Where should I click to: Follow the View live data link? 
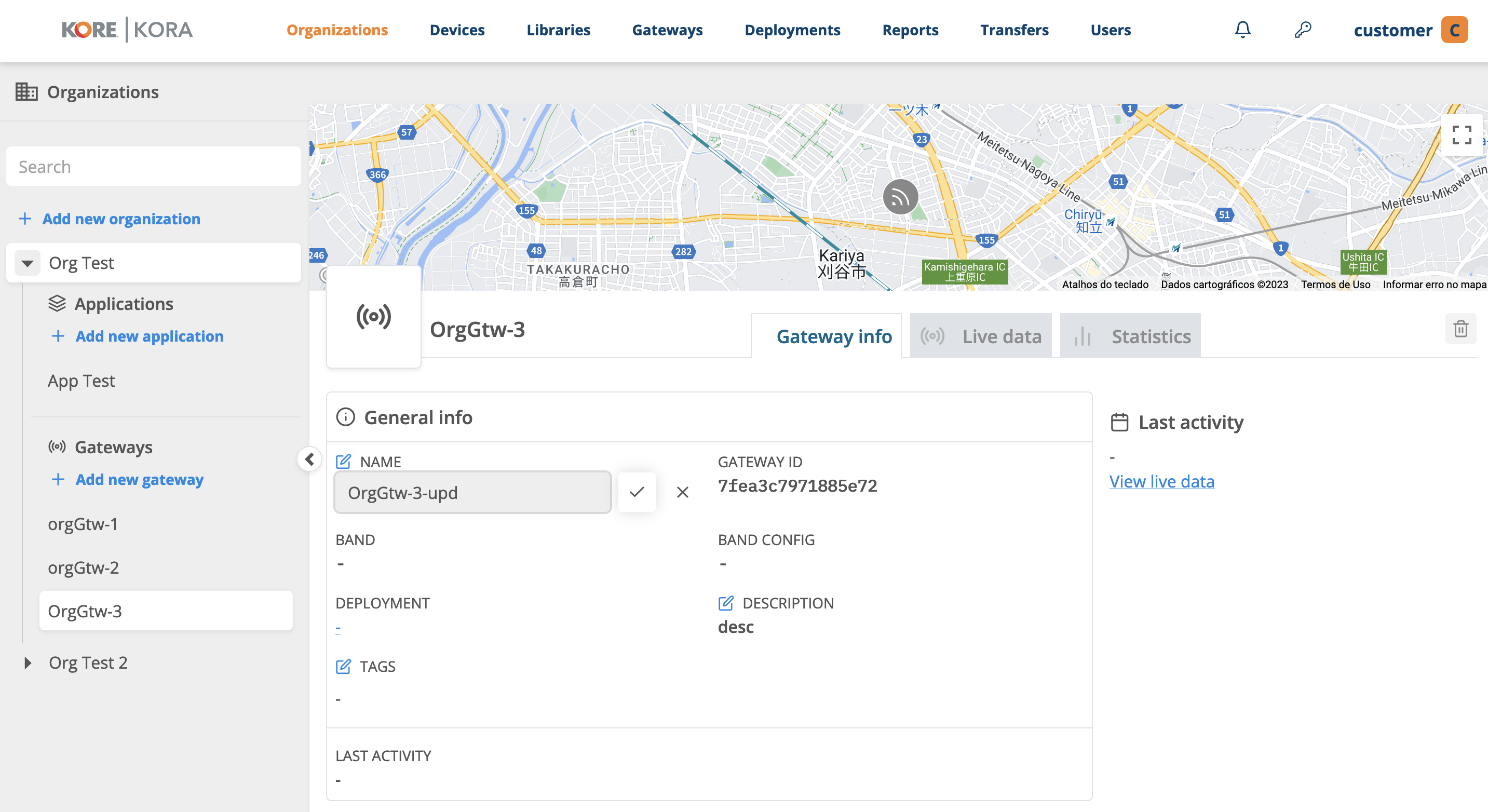(x=1161, y=481)
